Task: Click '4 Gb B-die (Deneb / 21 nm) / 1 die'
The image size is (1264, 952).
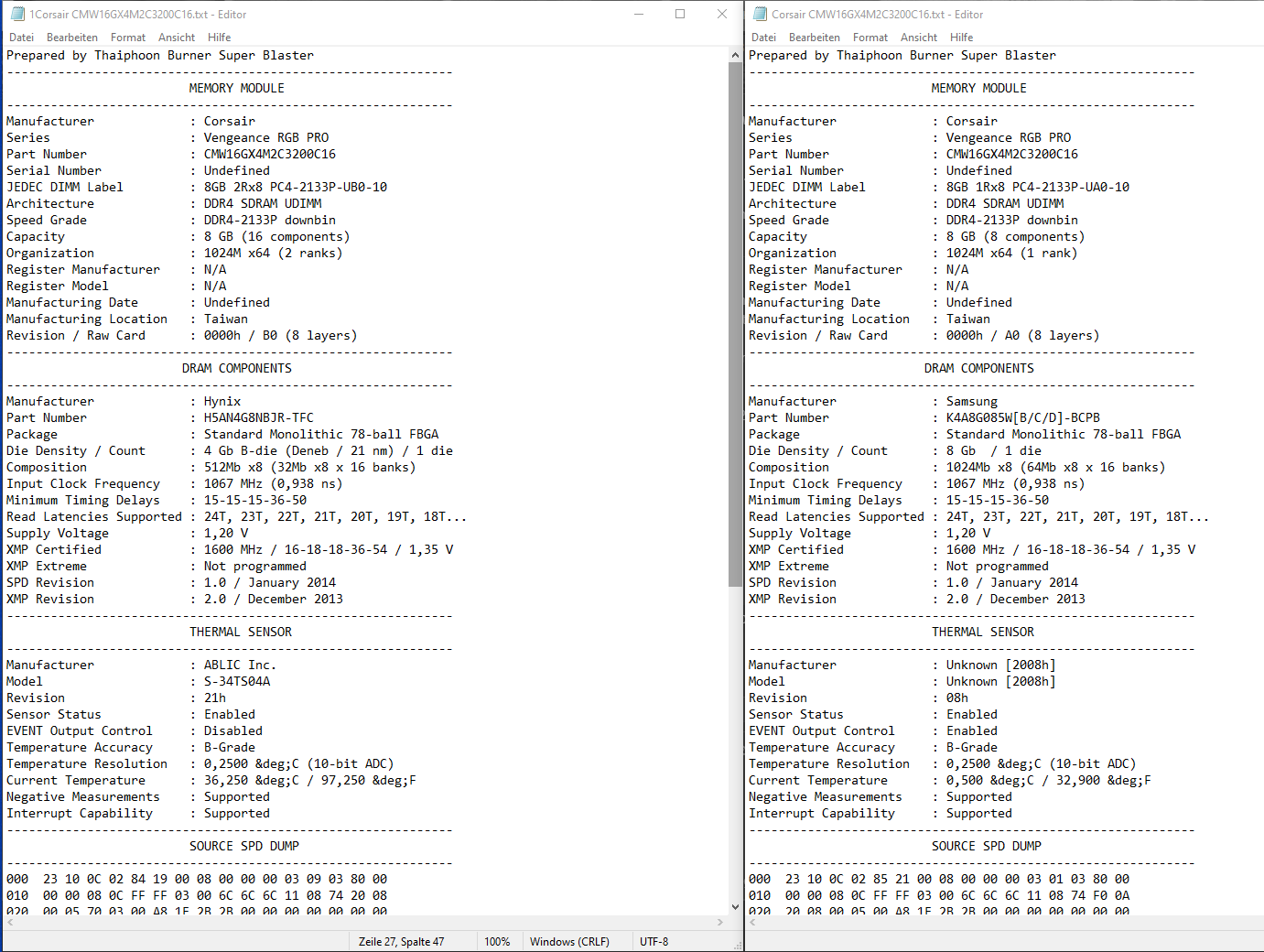Action: tap(329, 450)
